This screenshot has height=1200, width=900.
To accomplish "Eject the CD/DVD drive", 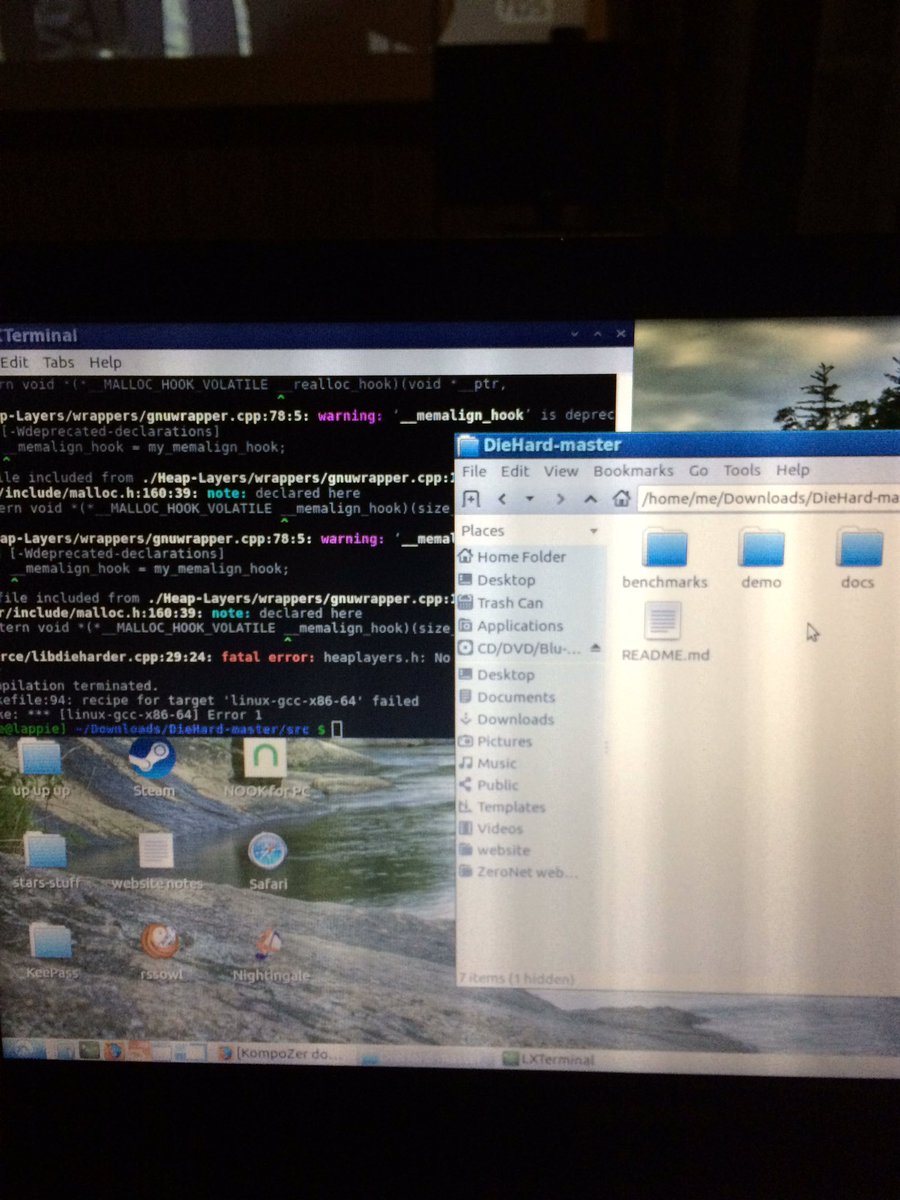I will tap(596, 648).
